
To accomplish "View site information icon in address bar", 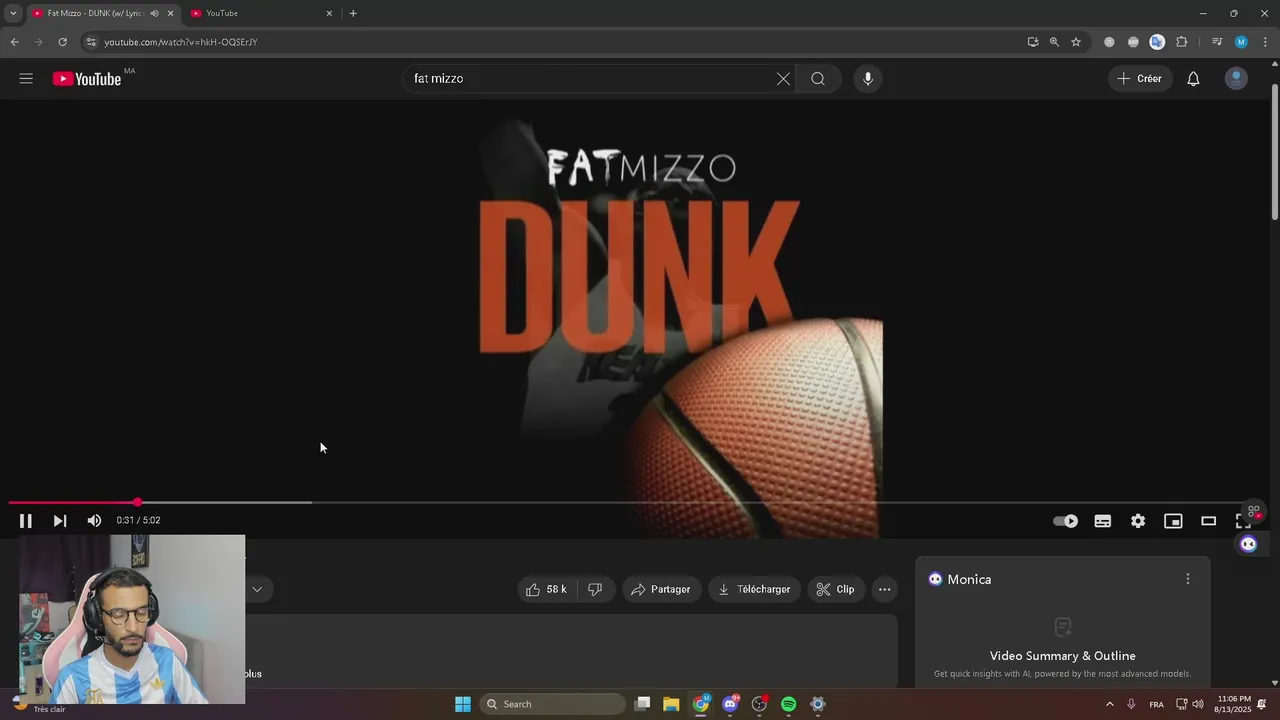I will (x=91, y=42).
